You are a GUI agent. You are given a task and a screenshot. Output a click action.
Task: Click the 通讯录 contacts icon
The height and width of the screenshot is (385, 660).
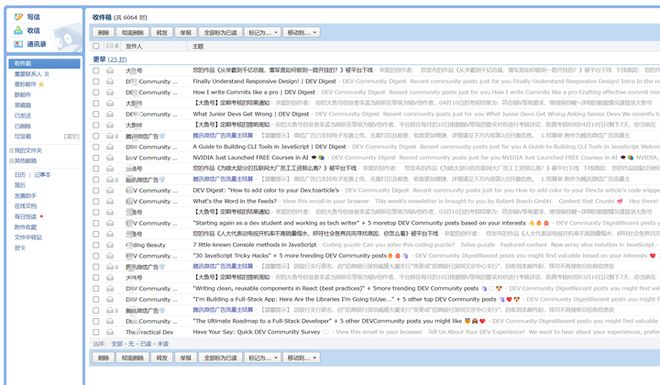tap(19, 44)
